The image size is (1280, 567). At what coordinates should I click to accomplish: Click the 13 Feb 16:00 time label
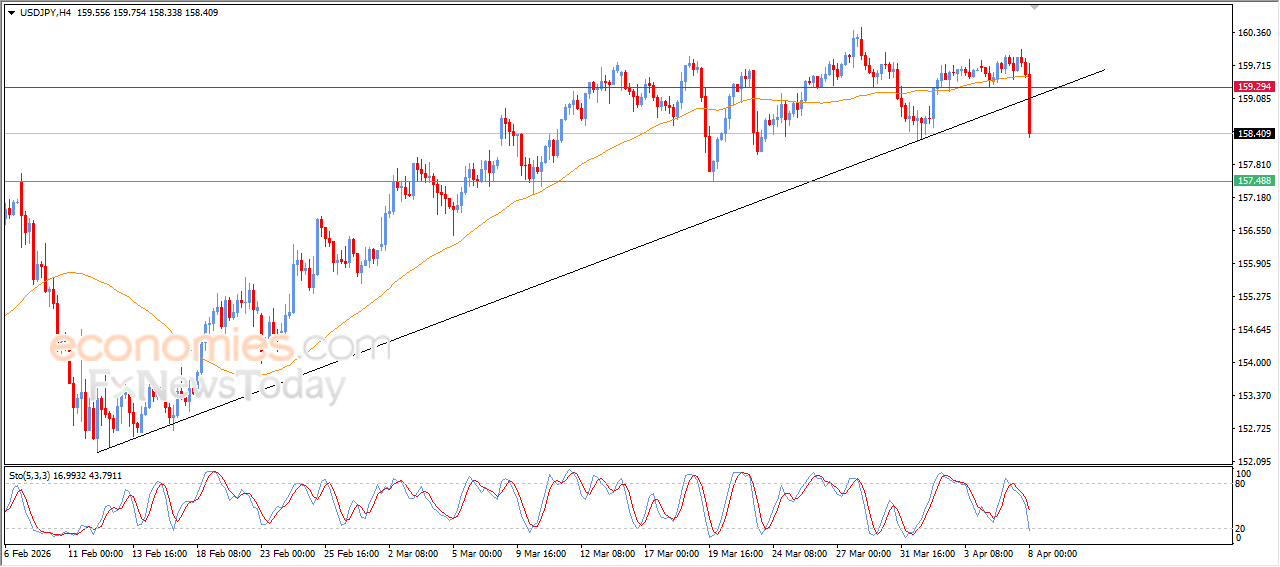[159, 553]
